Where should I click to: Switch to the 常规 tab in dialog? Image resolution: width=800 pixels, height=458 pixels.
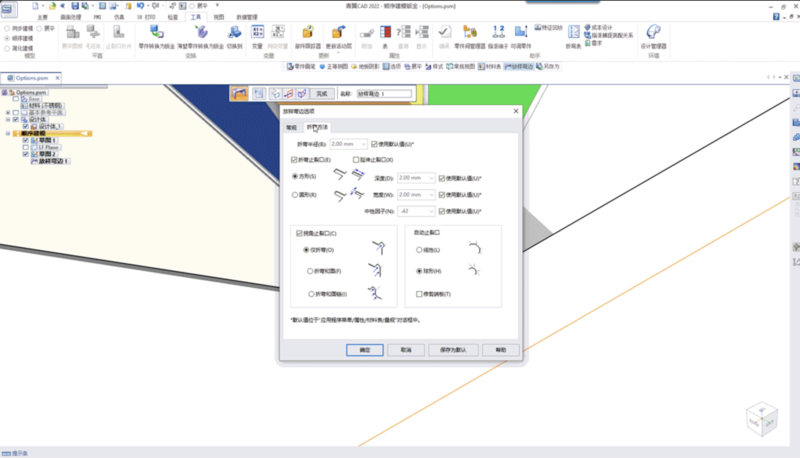(x=292, y=127)
